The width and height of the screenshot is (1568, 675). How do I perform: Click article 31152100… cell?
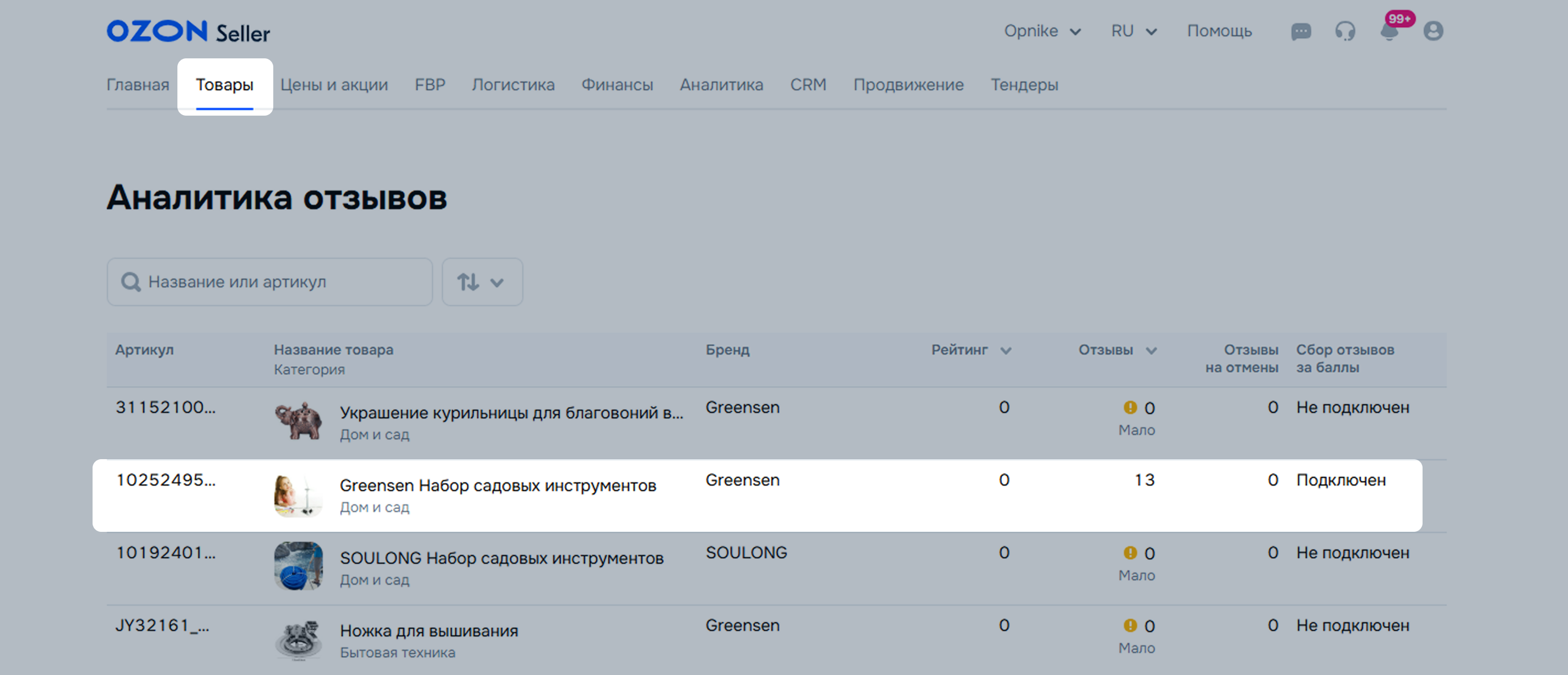point(166,407)
